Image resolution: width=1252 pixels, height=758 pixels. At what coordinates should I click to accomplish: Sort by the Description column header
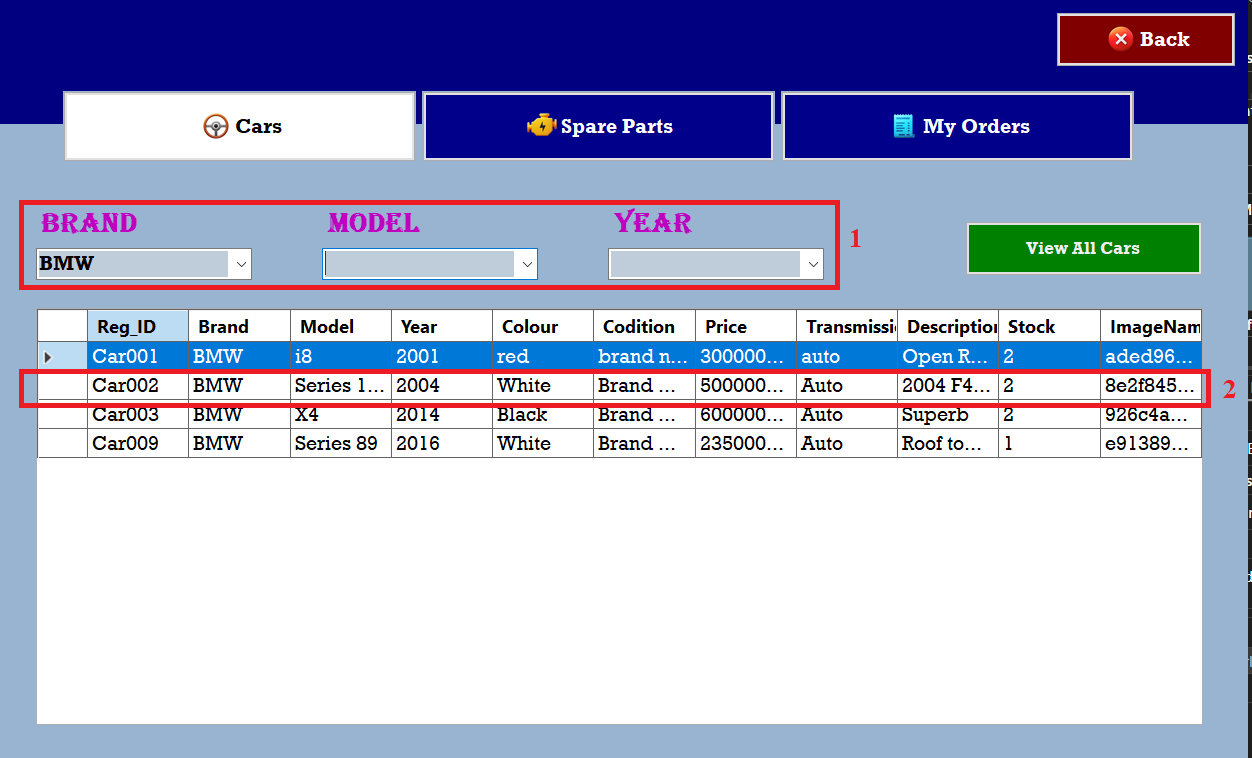point(948,326)
